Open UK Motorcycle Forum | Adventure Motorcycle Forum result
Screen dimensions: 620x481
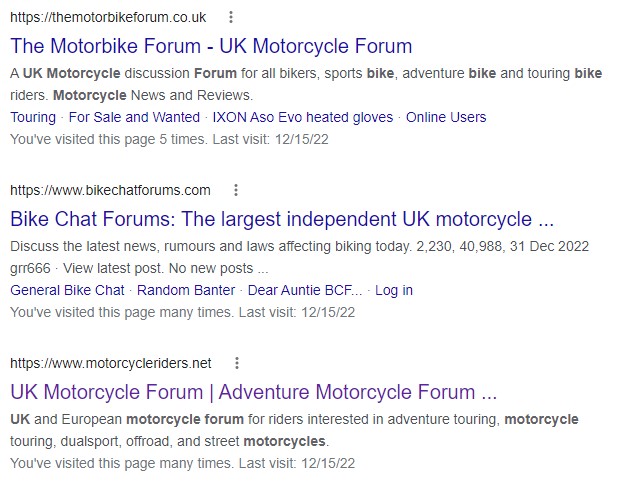253,392
